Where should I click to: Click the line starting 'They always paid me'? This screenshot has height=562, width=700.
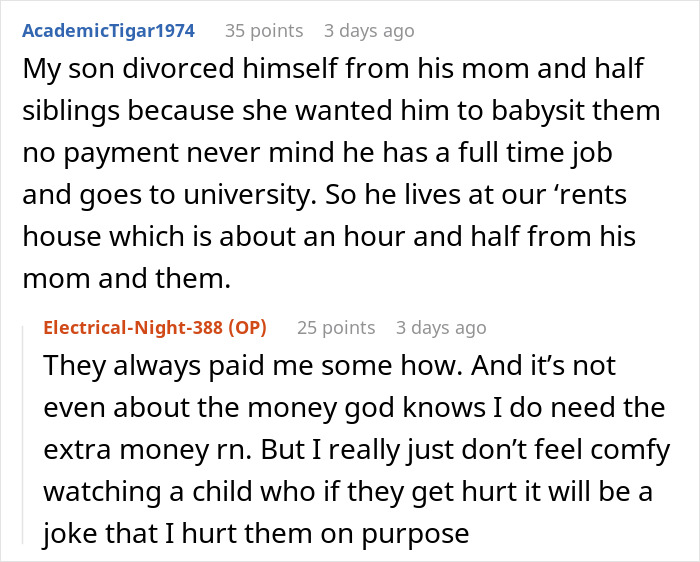(330, 365)
